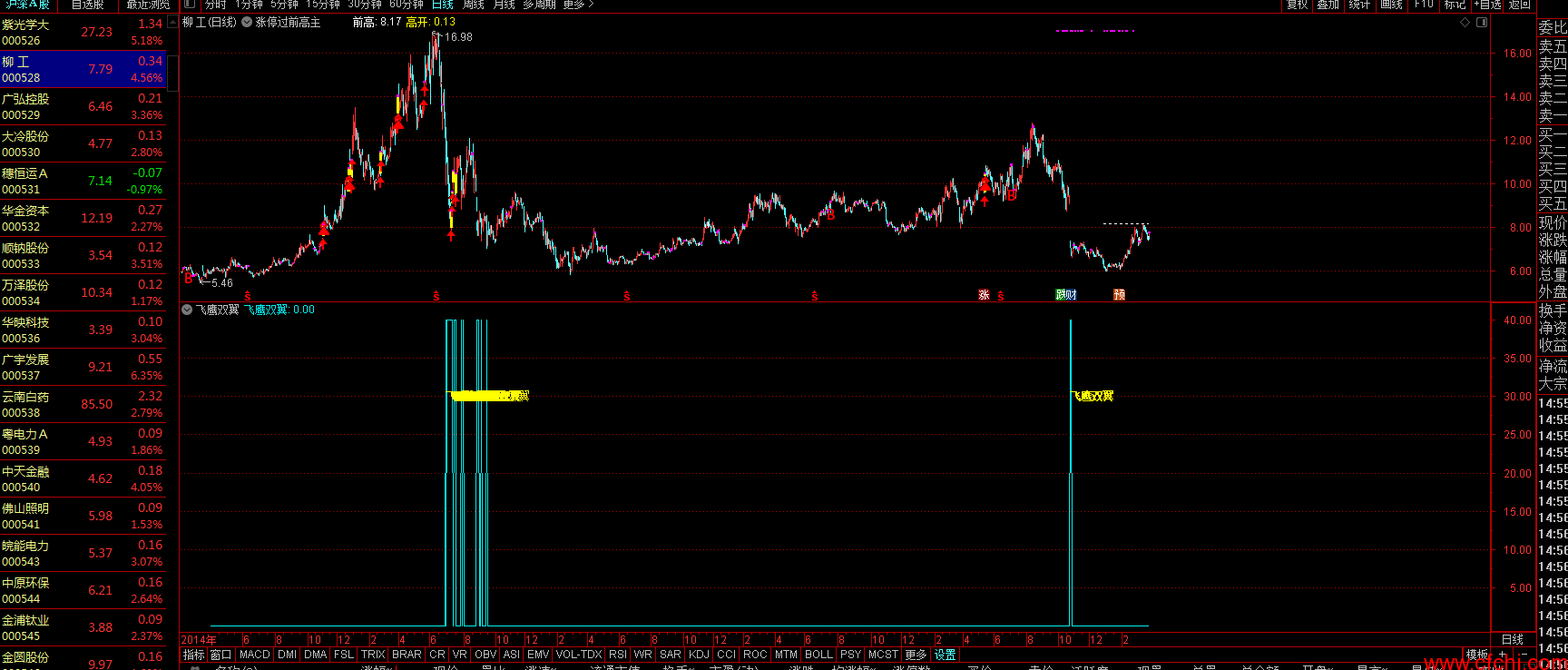Expand 更多 period options
This screenshot has height=670, width=1568.
click(x=578, y=5)
